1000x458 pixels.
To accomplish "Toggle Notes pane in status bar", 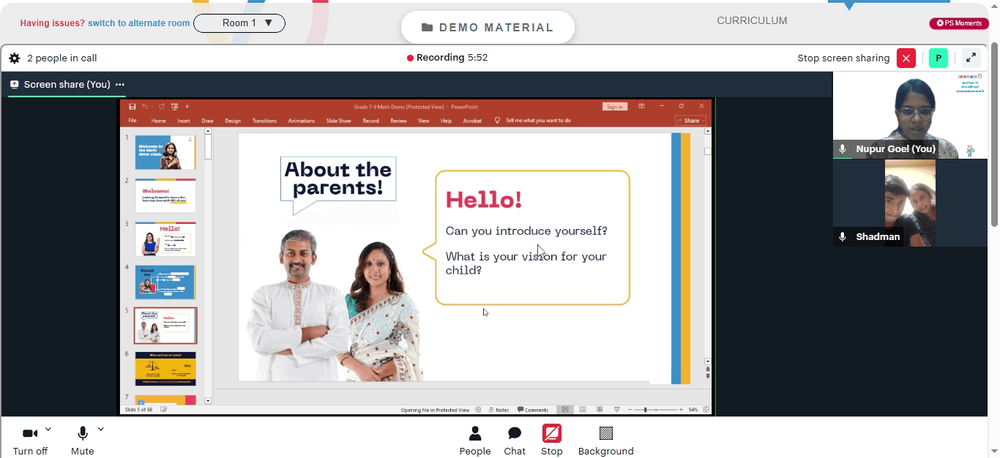I will 498,410.
